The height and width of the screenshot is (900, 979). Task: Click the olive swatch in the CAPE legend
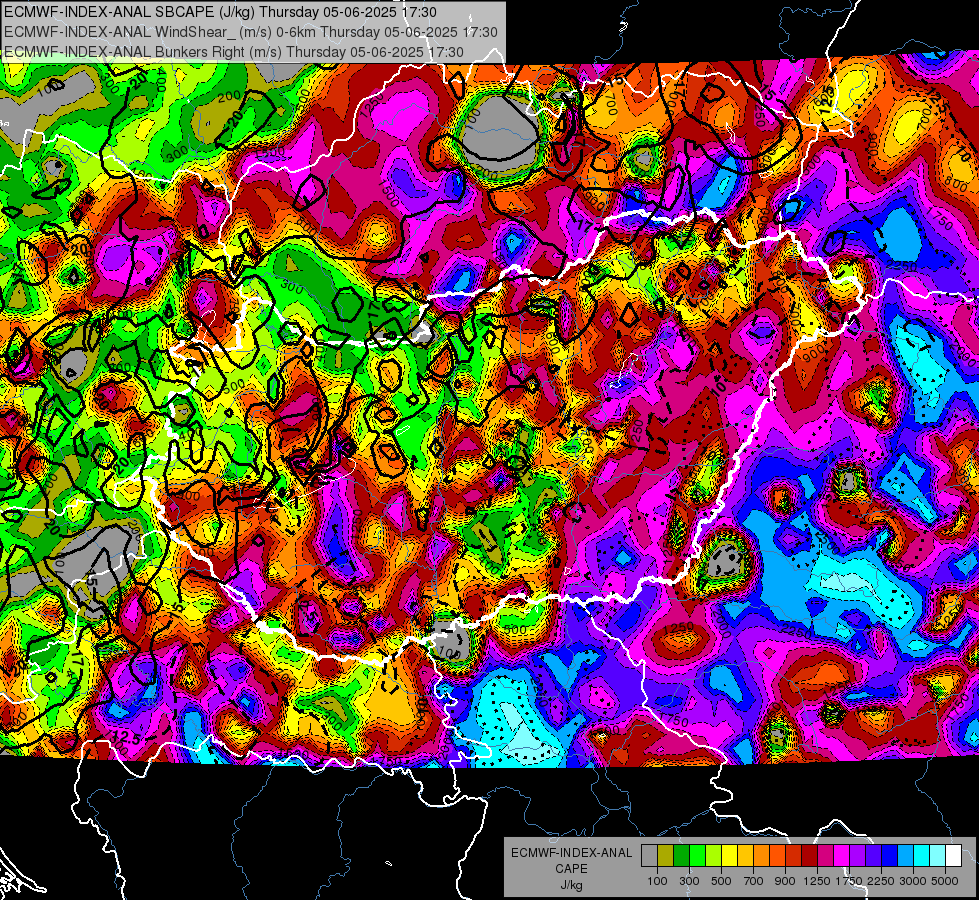pyautogui.click(x=666, y=856)
